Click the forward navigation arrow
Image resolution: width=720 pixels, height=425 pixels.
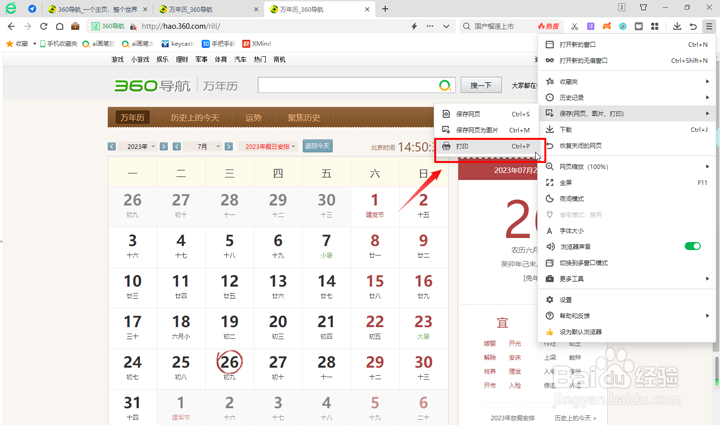point(28,26)
